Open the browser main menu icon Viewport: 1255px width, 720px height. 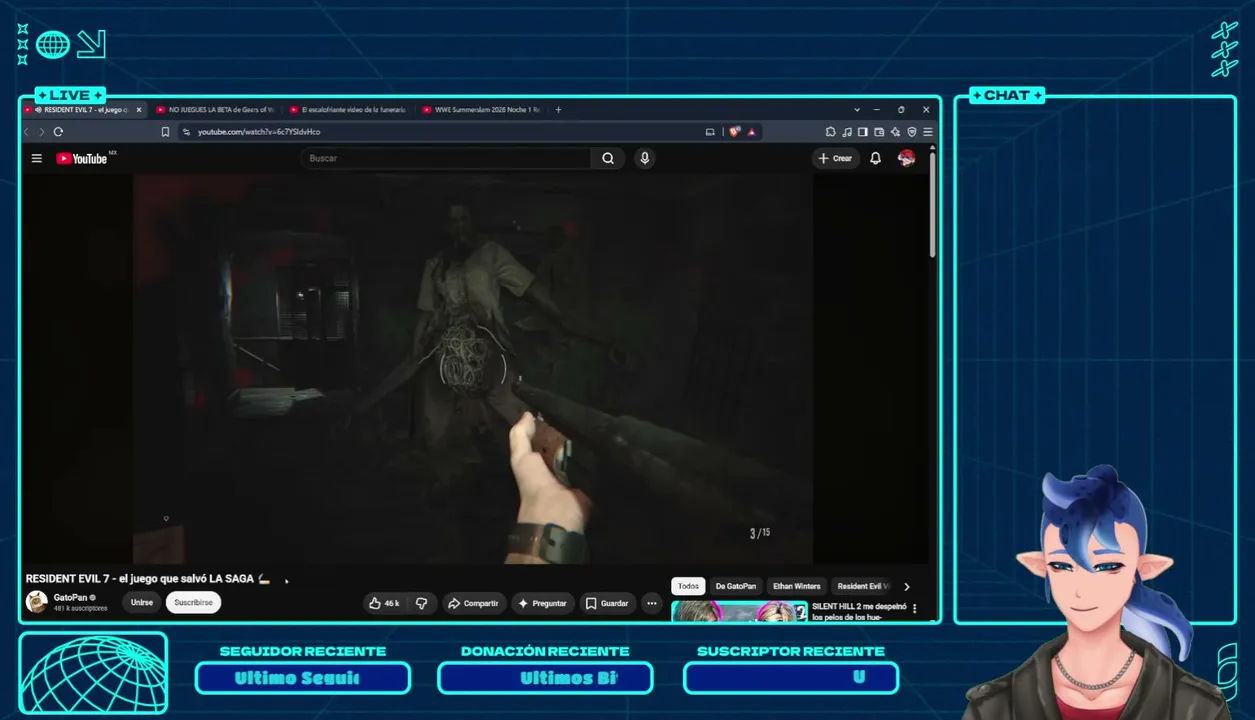(x=928, y=132)
